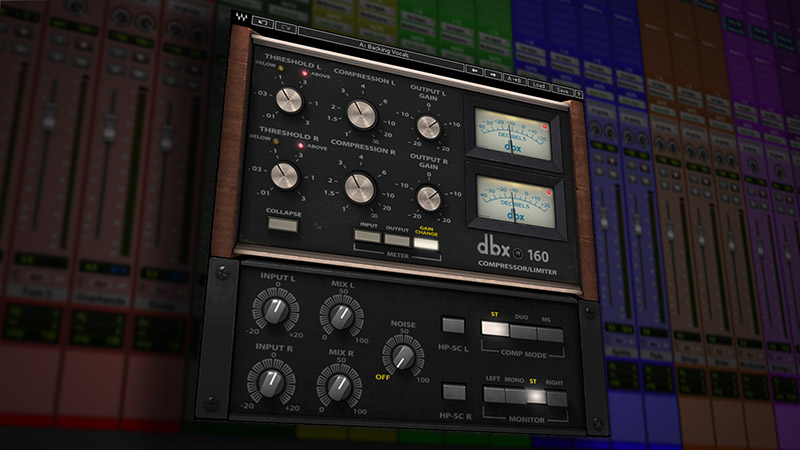The image size is (800, 450).
Task: Set Monitor to ST
Action: (x=536, y=397)
